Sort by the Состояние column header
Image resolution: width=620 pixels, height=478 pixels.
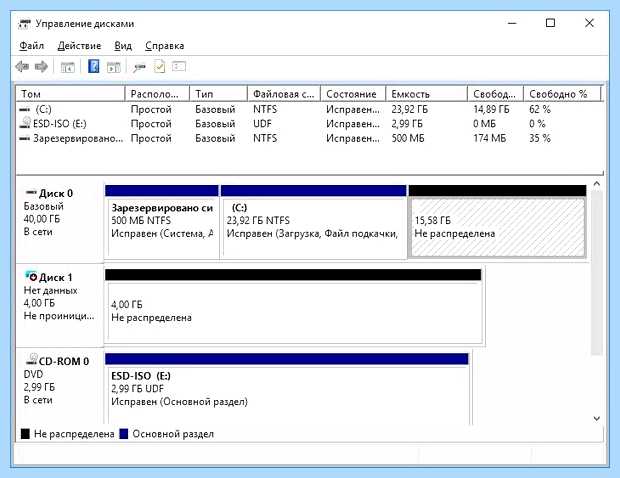[x=353, y=94]
